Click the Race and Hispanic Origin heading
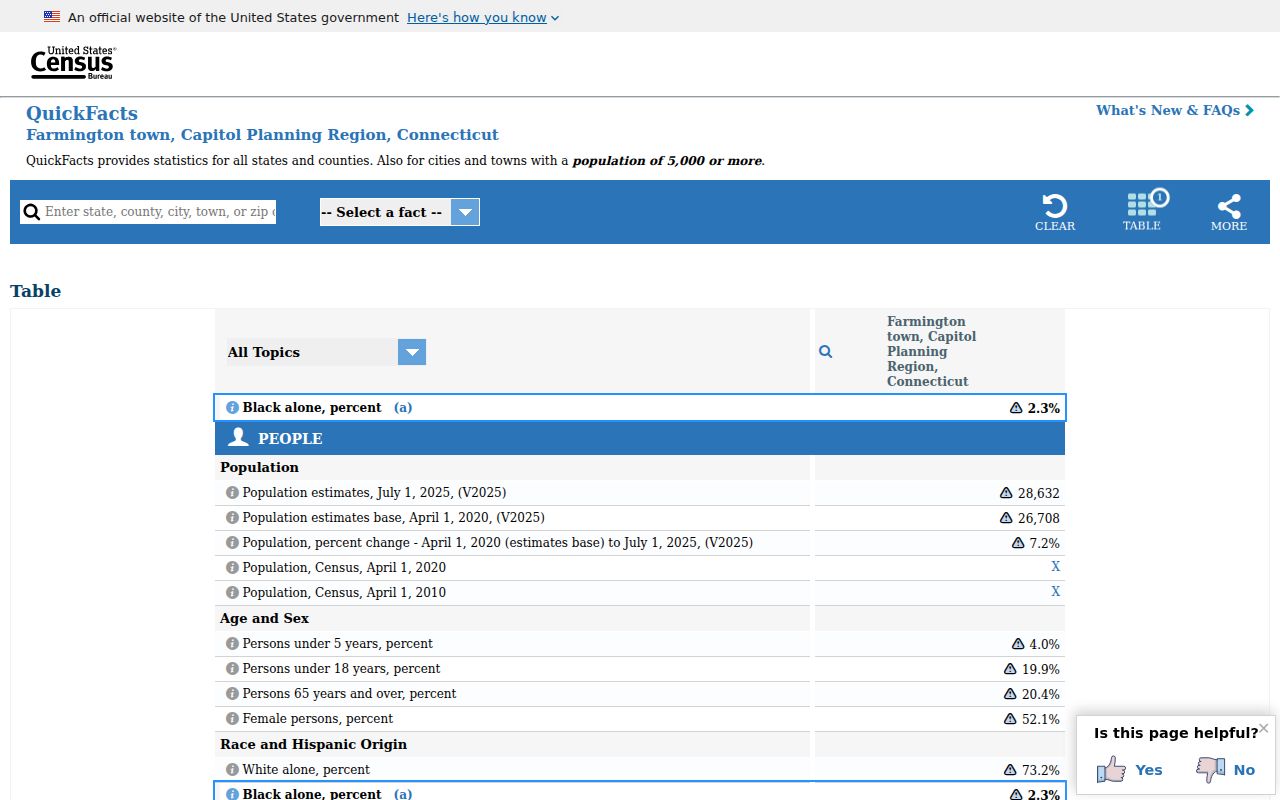Image resolution: width=1280 pixels, height=800 pixels. coord(313,744)
